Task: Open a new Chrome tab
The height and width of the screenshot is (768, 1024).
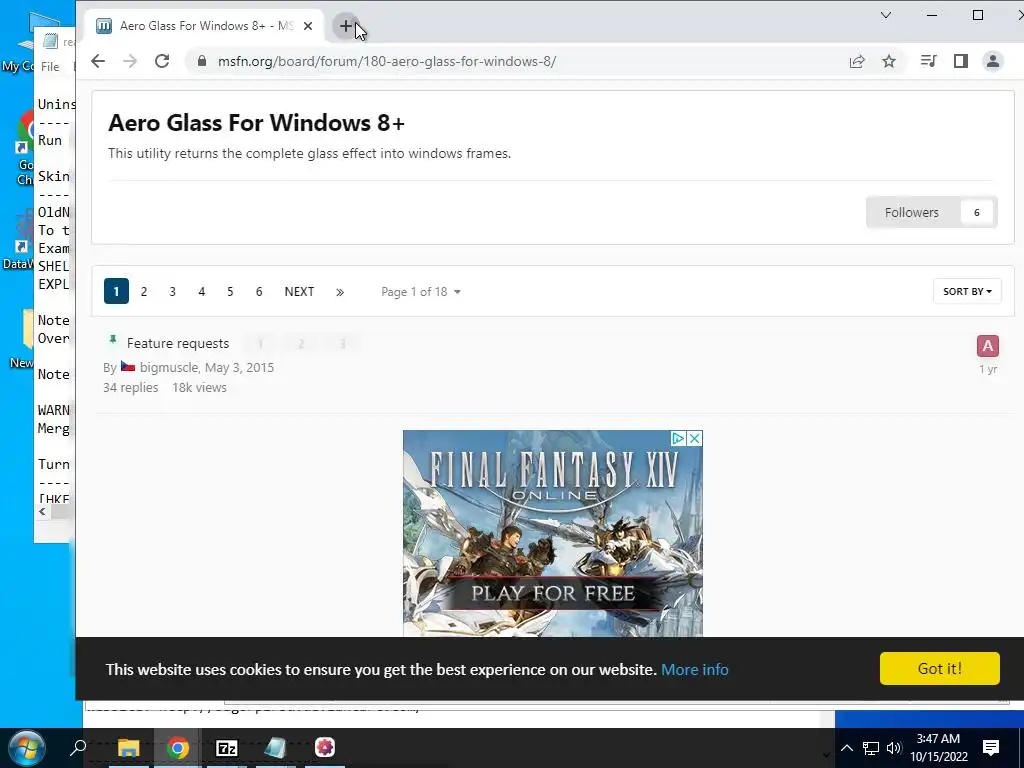Action: coord(345,26)
